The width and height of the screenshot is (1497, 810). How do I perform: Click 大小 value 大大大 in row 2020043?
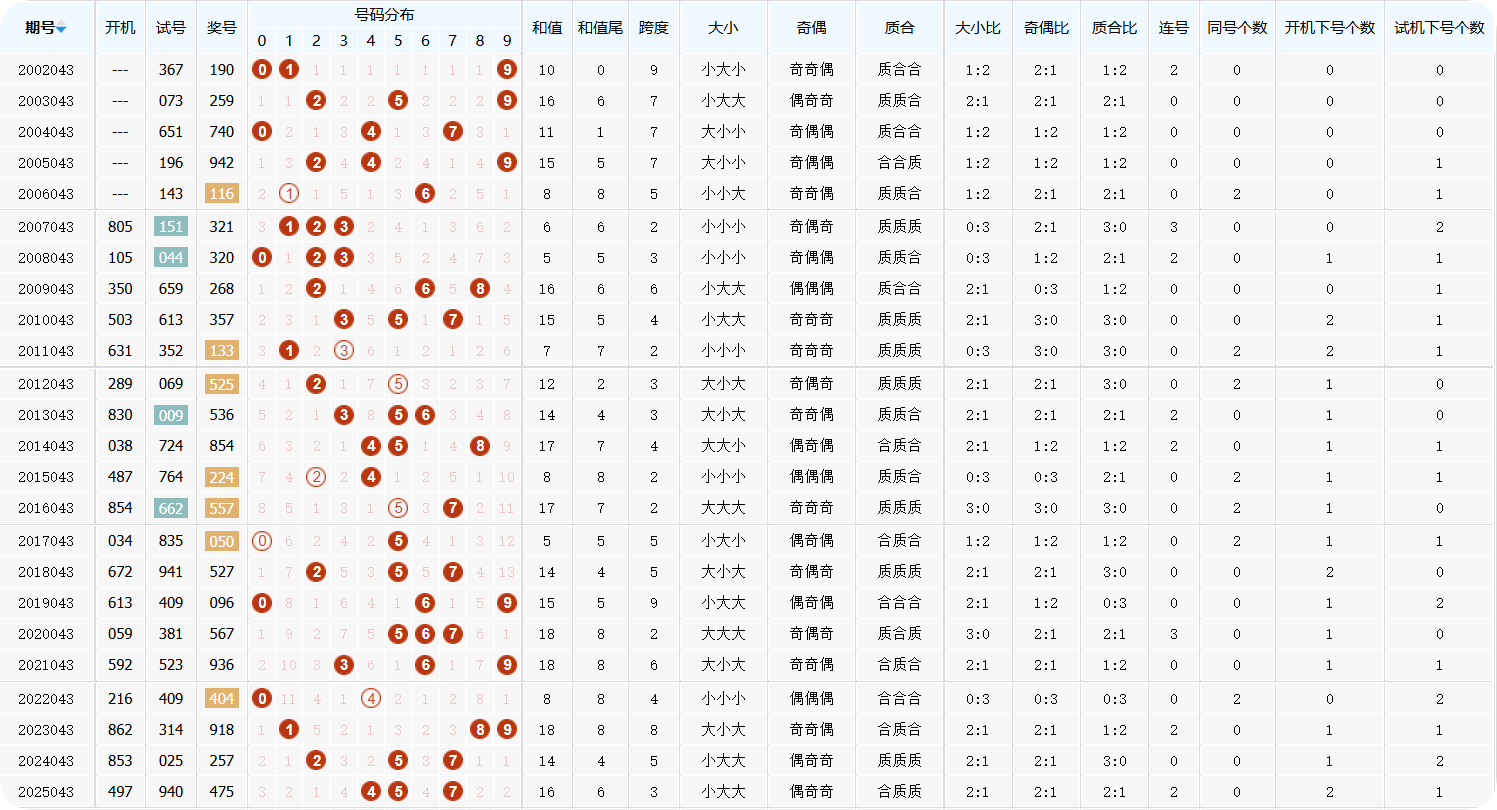click(723, 634)
